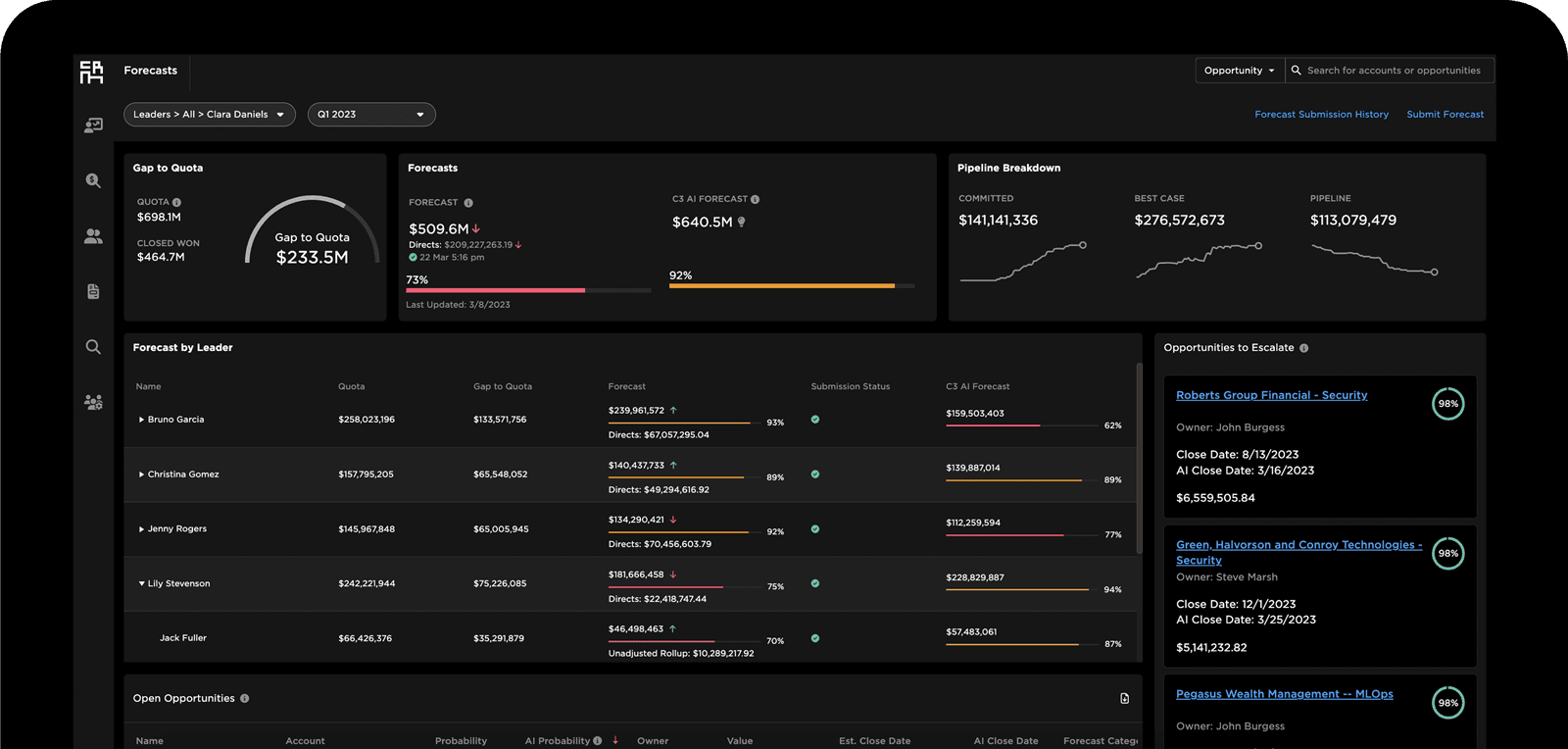The image size is (1568, 749).
Task: Click Christina Gomez's submission status check icon
Action: [x=815, y=474]
